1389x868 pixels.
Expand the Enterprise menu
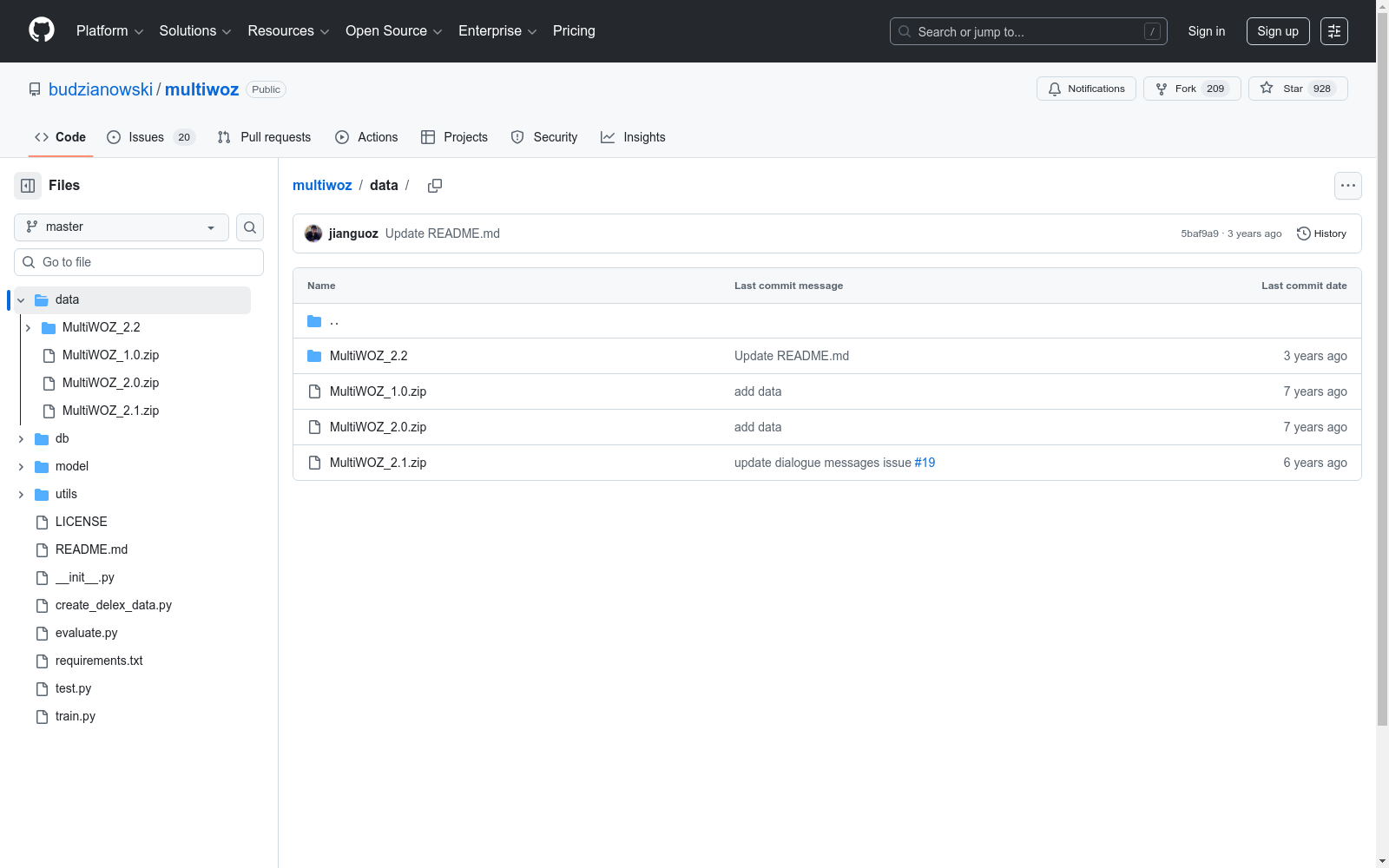497,31
